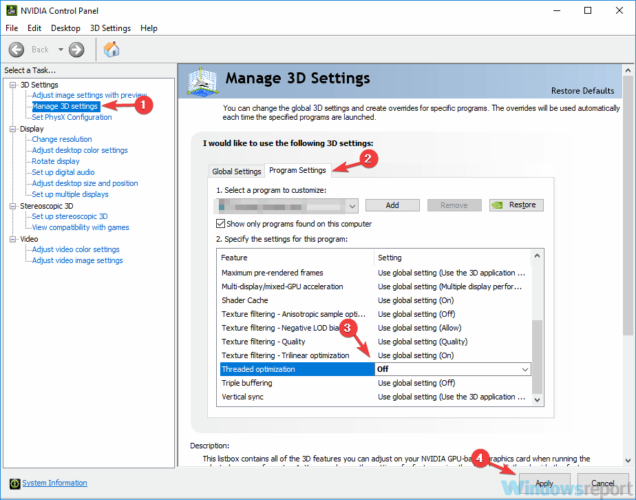This screenshot has height=500, width=636.
Task: Open the File menu
Action: [x=12, y=28]
